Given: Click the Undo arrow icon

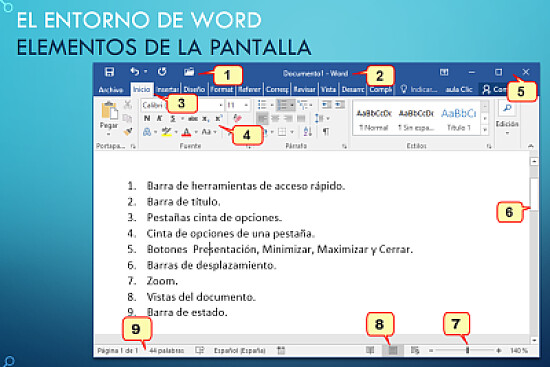Looking at the screenshot, I should point(135,72).
